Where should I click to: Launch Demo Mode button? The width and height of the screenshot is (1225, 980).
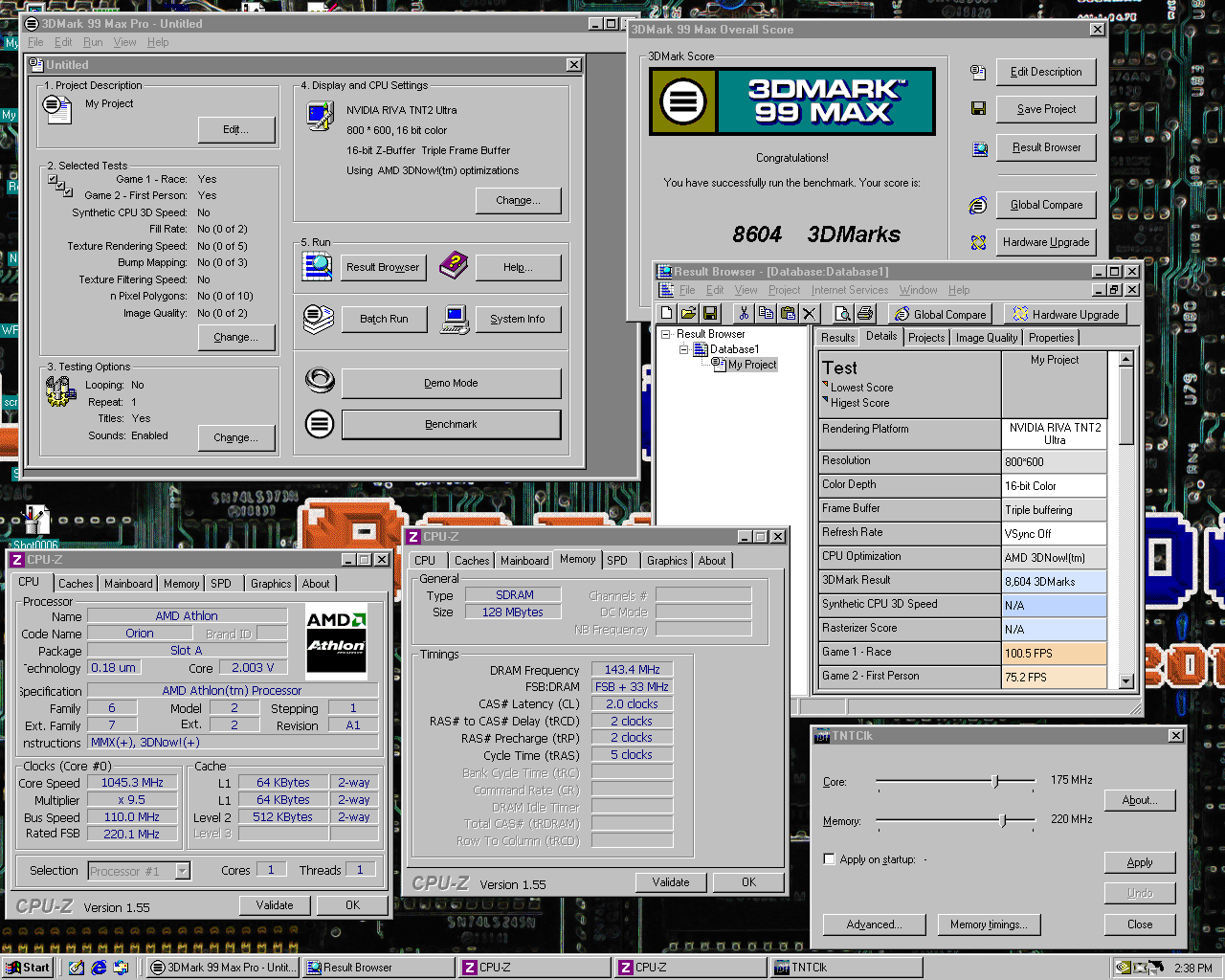tap(451, 383)
